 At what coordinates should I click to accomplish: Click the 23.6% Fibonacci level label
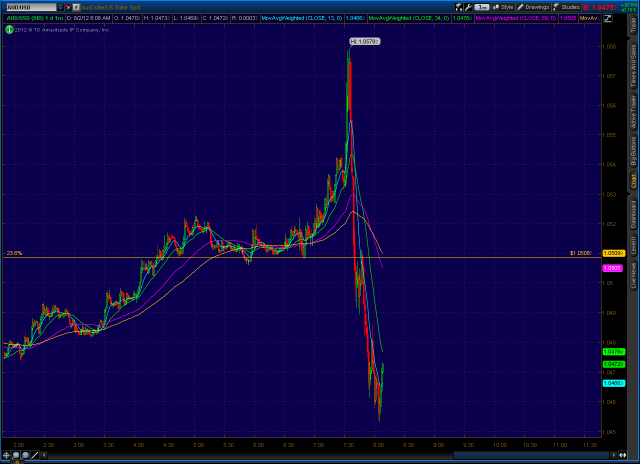click(14, 253)
